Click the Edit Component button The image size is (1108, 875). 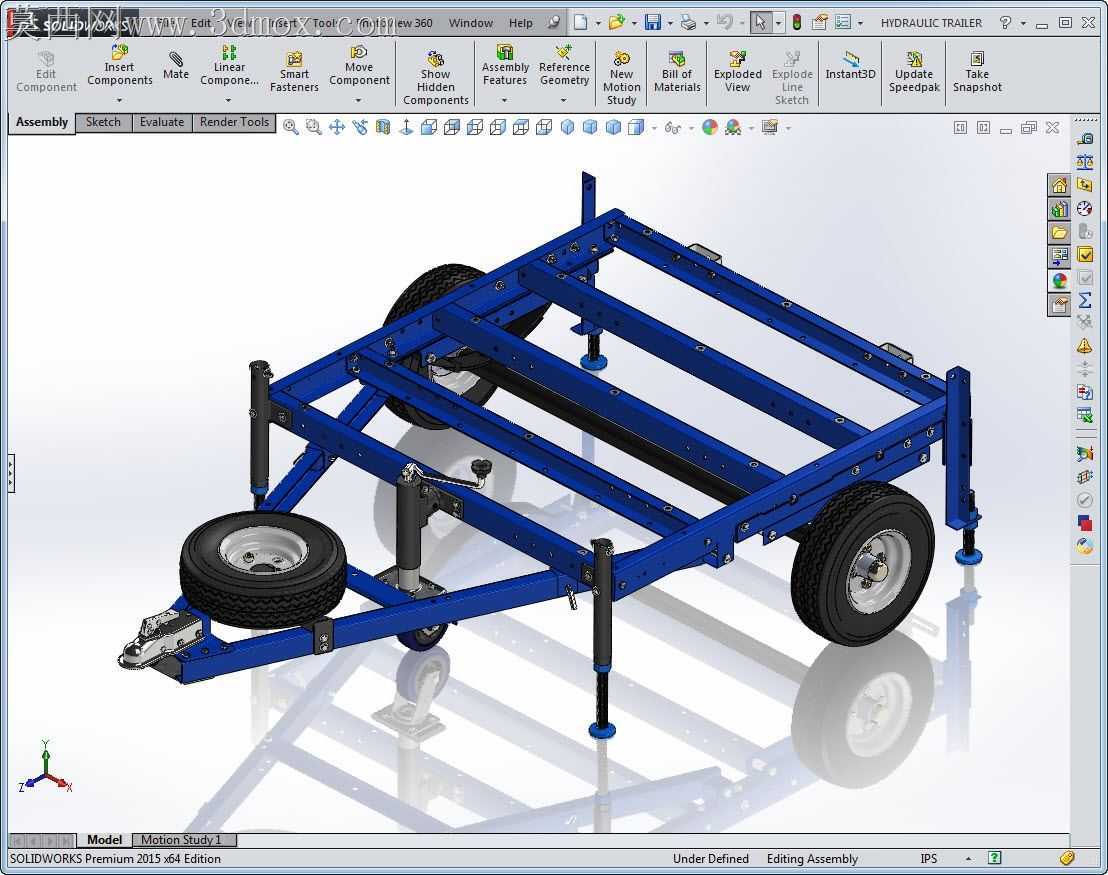46,71
